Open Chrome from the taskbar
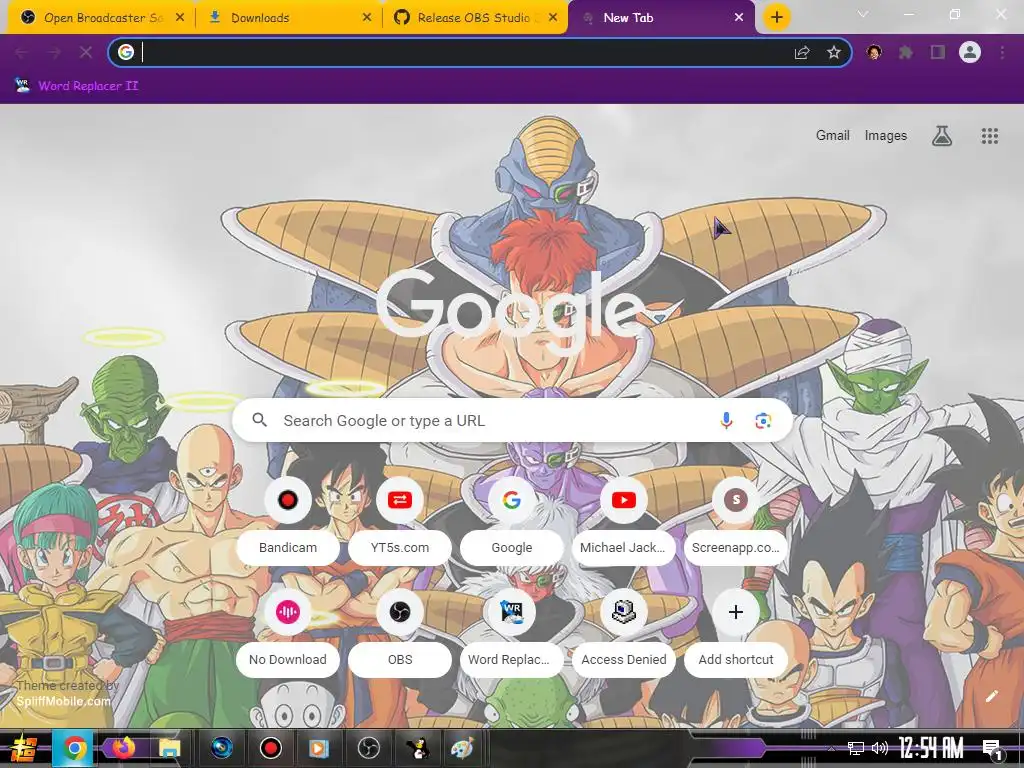The image size is (1024, 768). (x=74, y=748)
